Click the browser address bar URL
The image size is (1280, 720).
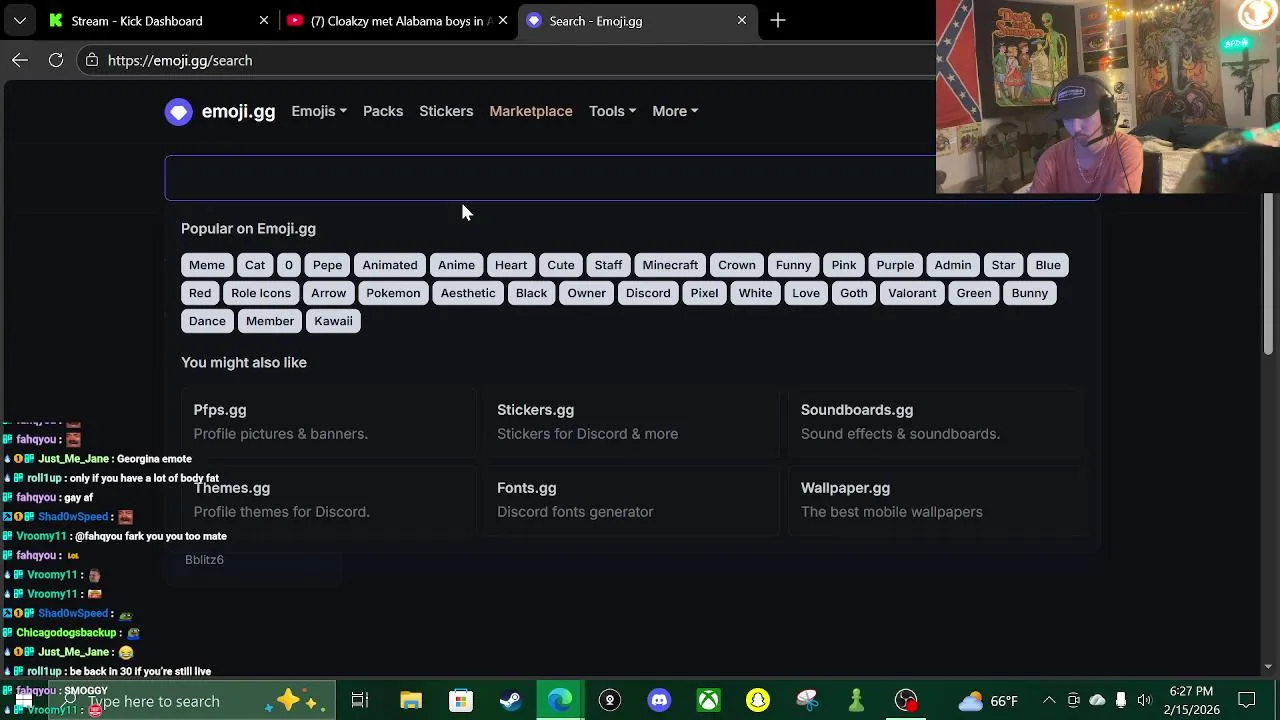[x=180, y=60]
